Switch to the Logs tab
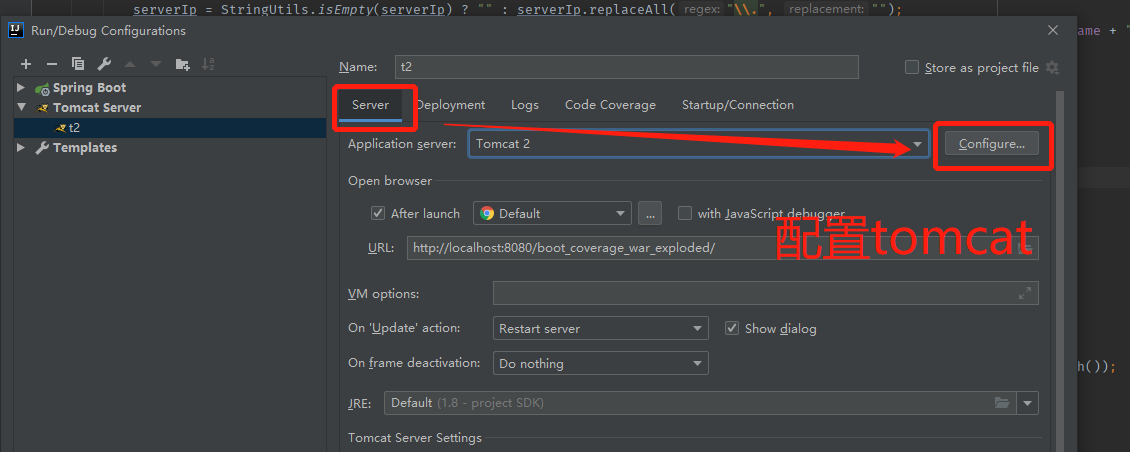Screen dimensions: 1130x452 tap(525, 105)
